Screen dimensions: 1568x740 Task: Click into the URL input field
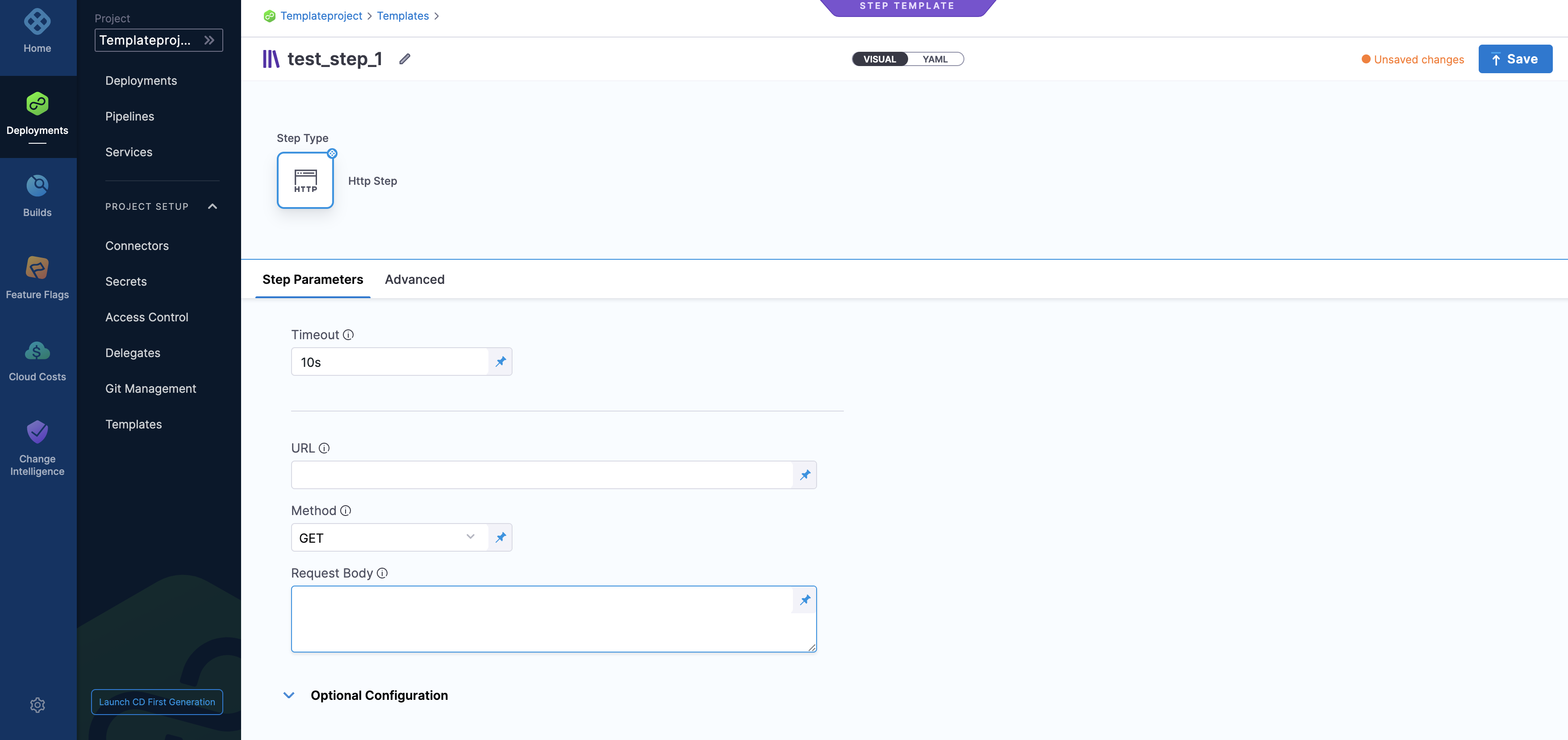542,475
